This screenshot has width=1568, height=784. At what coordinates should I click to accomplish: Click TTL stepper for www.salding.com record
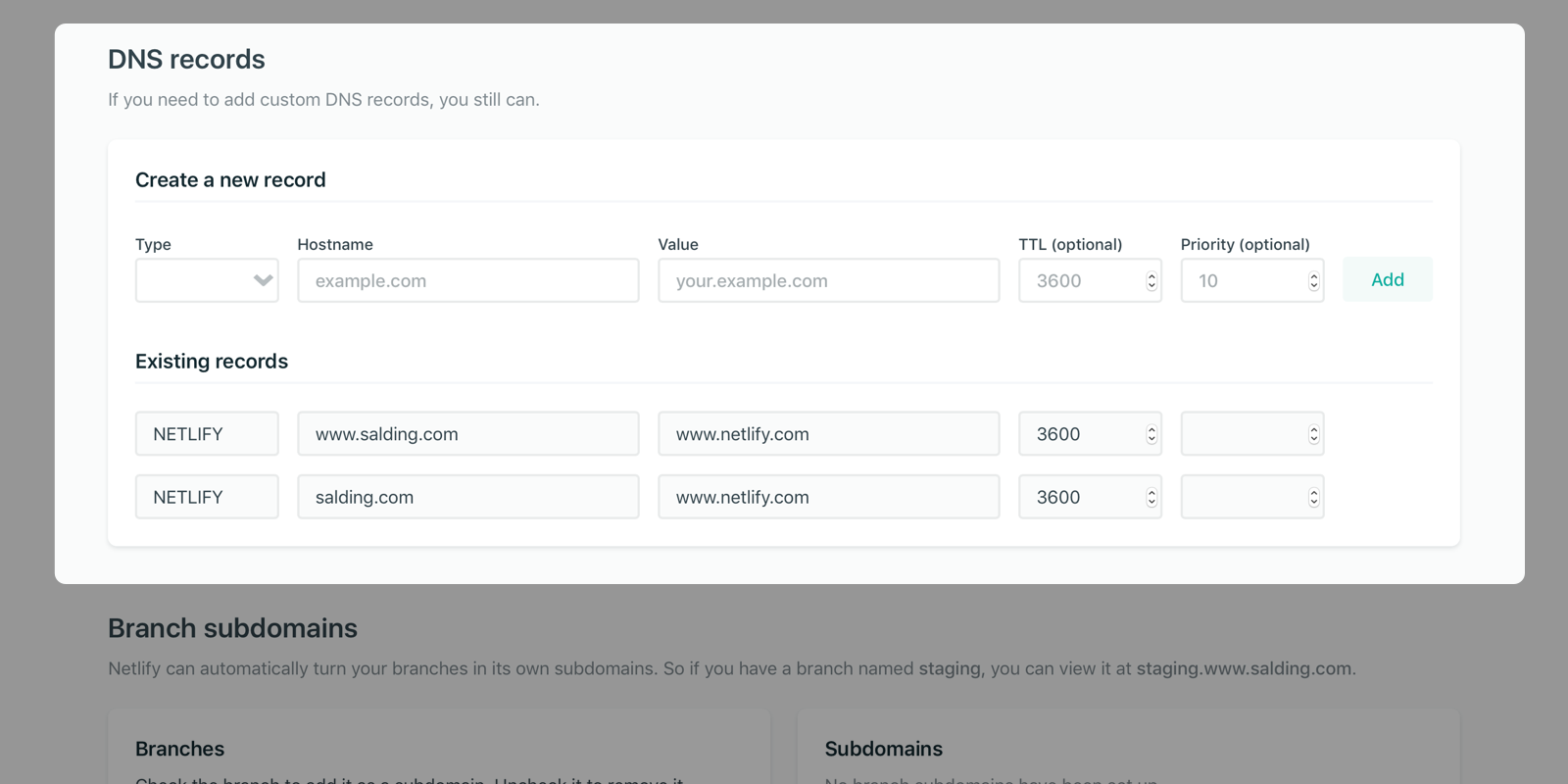coord(1151,434)
